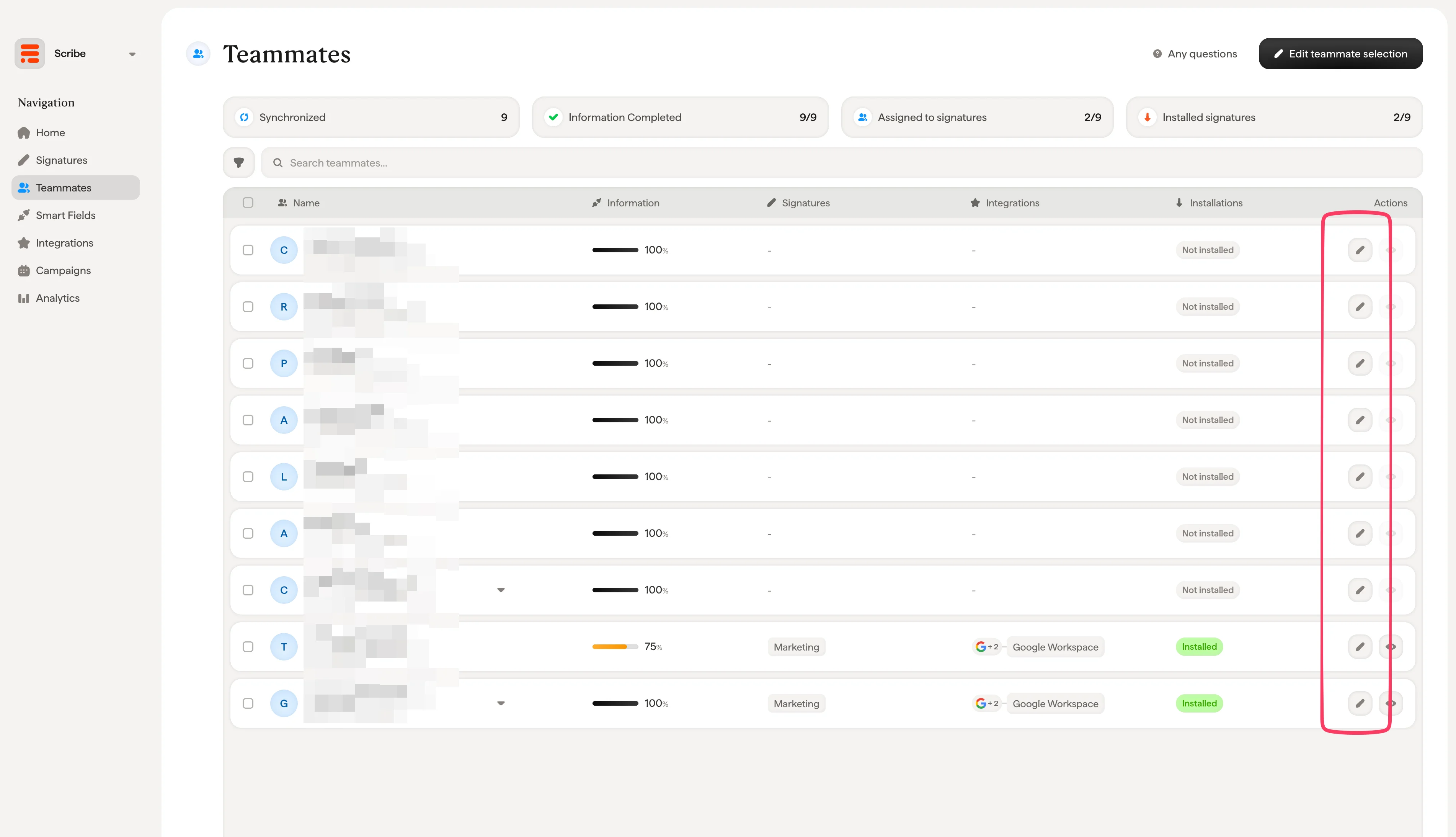
Task: Toggle the select-all checkbox in table header
Action: click(248, 202)
